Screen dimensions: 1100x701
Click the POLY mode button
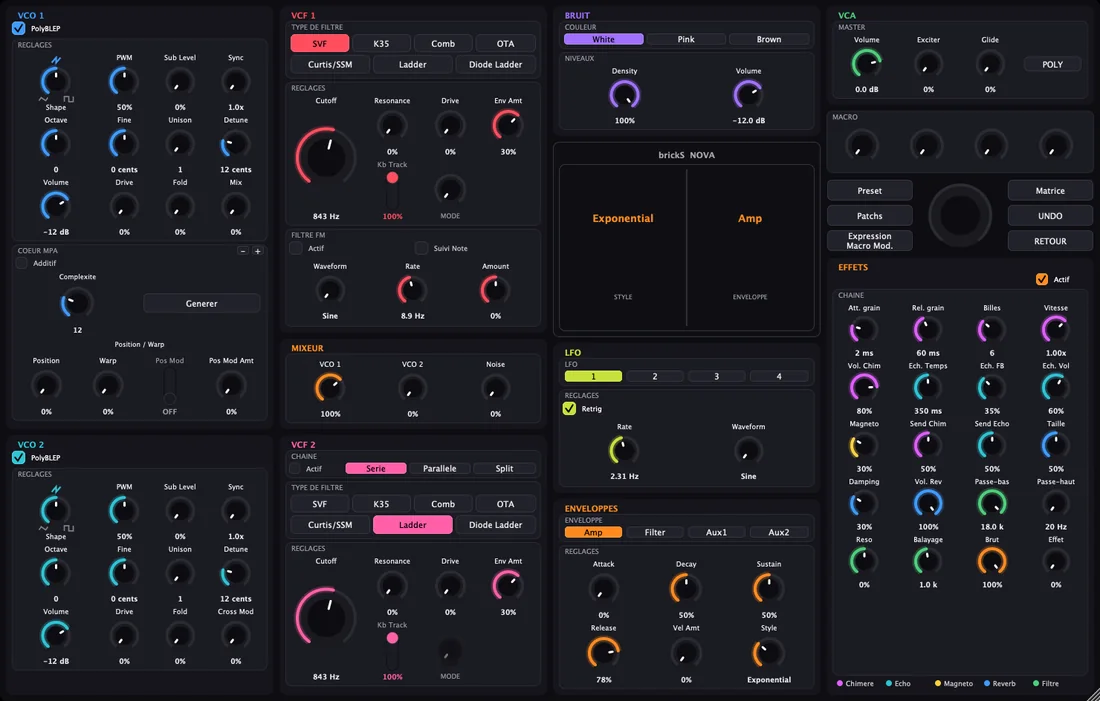(1052, 64)
